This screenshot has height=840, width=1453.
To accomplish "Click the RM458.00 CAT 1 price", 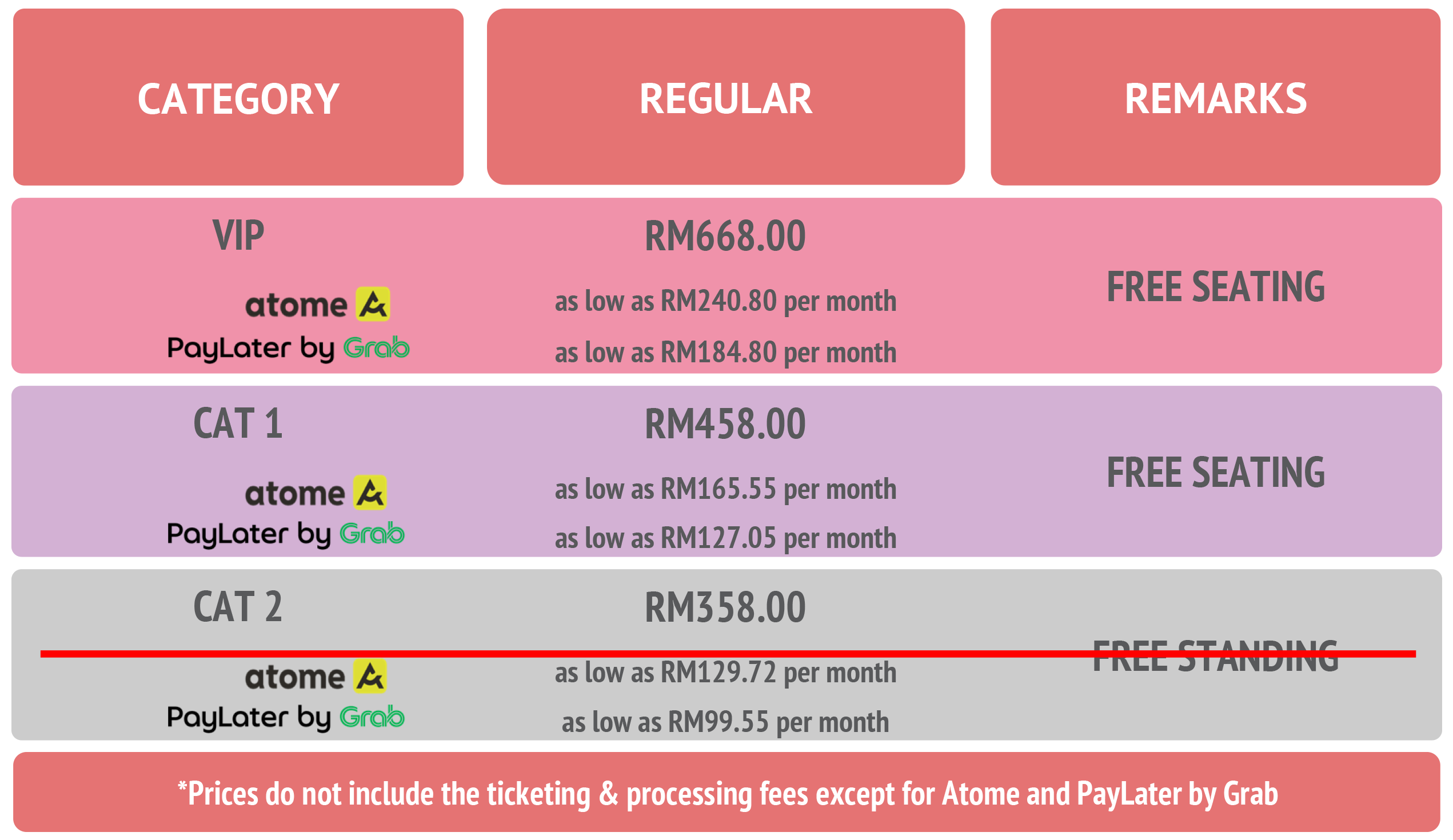I will [725, 424].
